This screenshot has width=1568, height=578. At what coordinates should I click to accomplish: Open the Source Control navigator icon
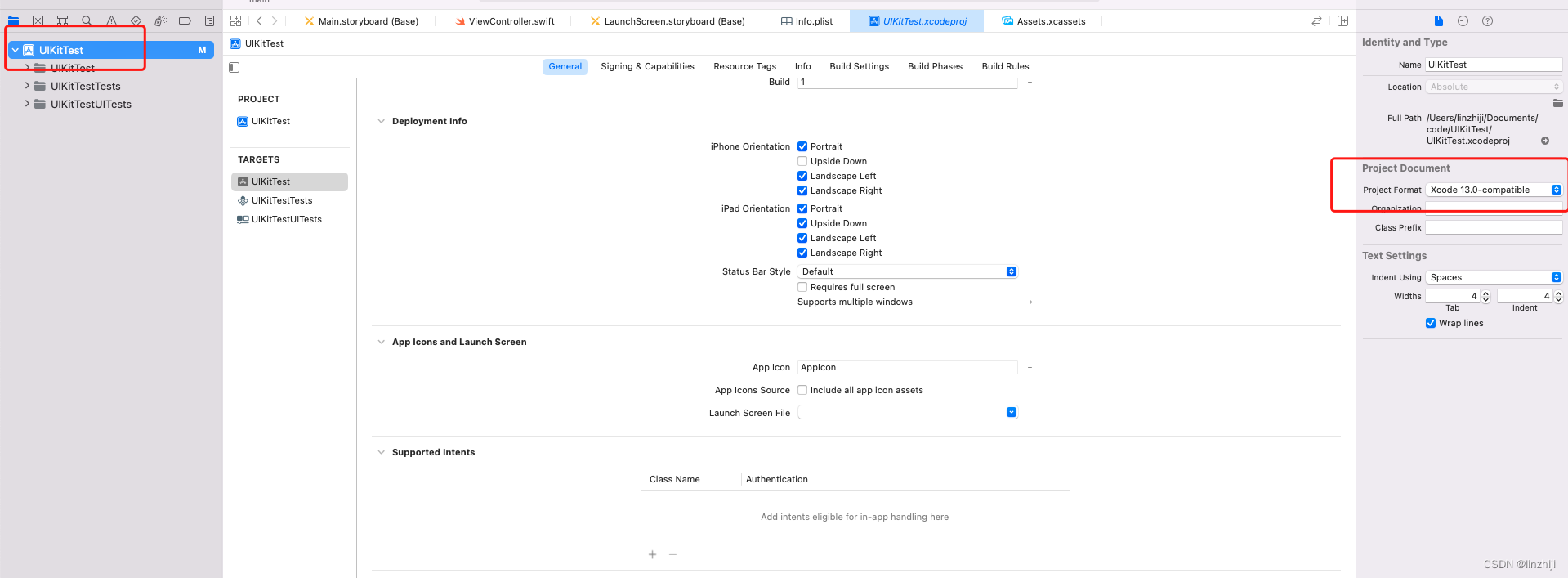[38, 20]
